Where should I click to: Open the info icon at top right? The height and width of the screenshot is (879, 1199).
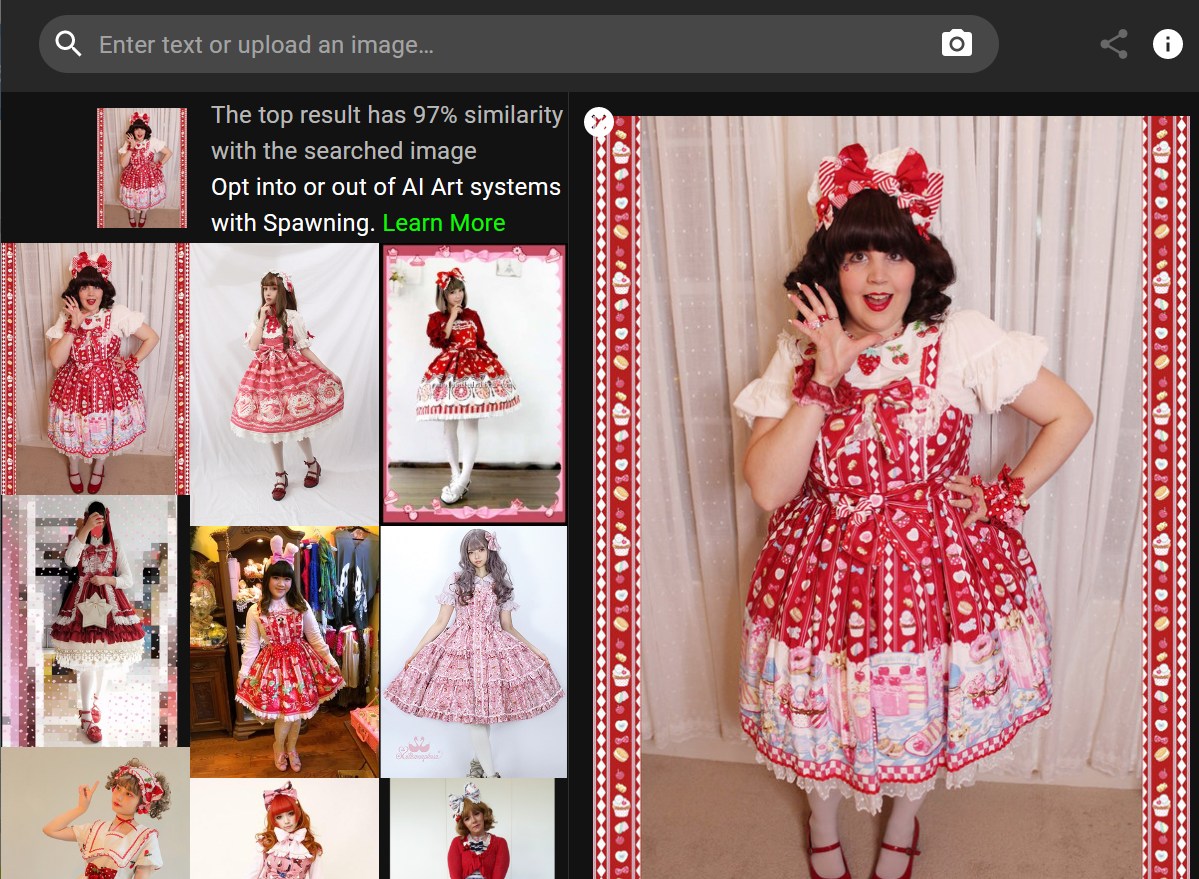(x=1167, y=44)
